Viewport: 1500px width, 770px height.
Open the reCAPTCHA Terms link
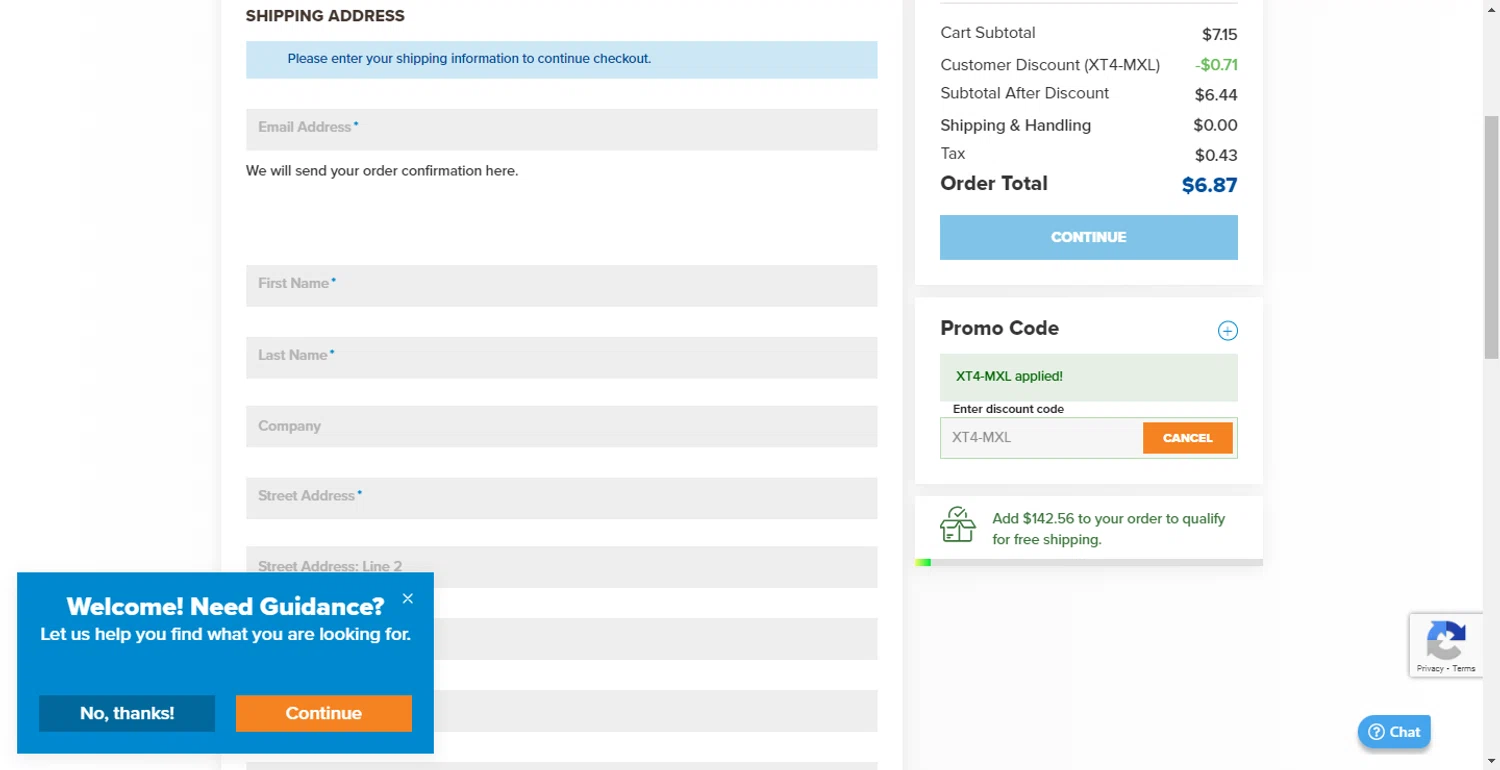1464,668
